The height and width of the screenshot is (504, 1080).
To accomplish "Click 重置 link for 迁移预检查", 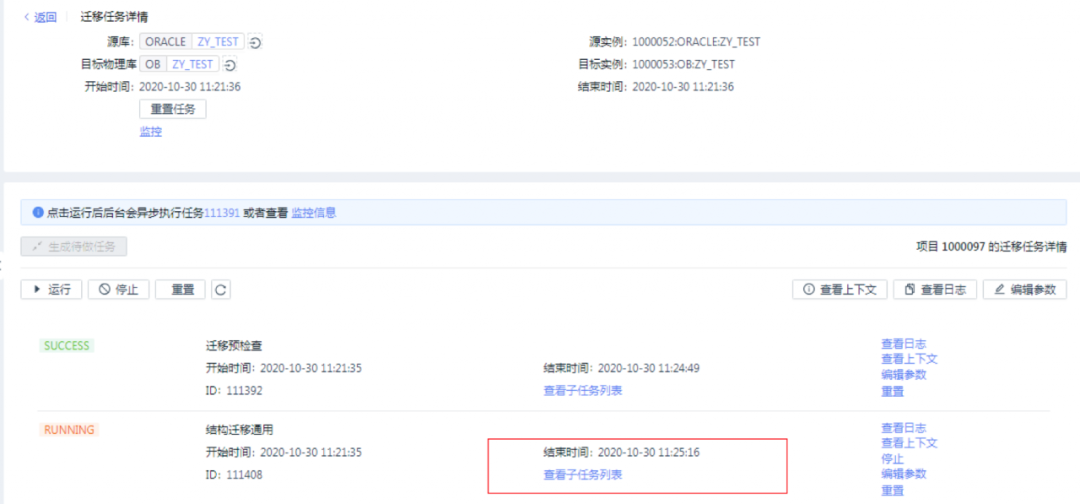I will 892,391.
